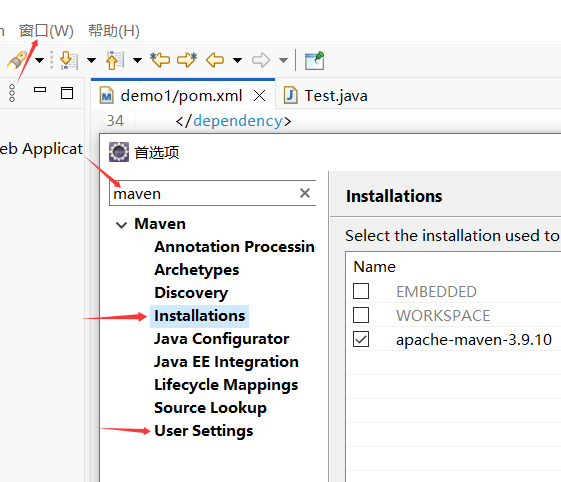Click the Forward navigation arrow icon
This screenshot has width=561, height=482.
(260, 60)
